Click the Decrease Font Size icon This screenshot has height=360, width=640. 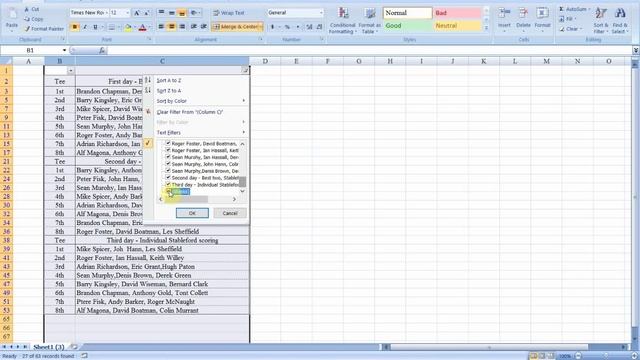point(147,13)
